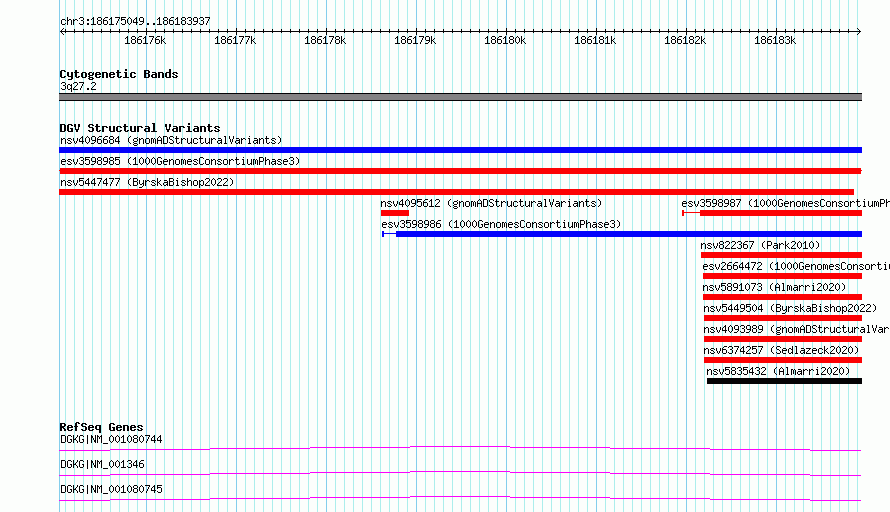Click nsv4093989 gnomAD variant label
The image size is (890, 512).
click(796, 329)
